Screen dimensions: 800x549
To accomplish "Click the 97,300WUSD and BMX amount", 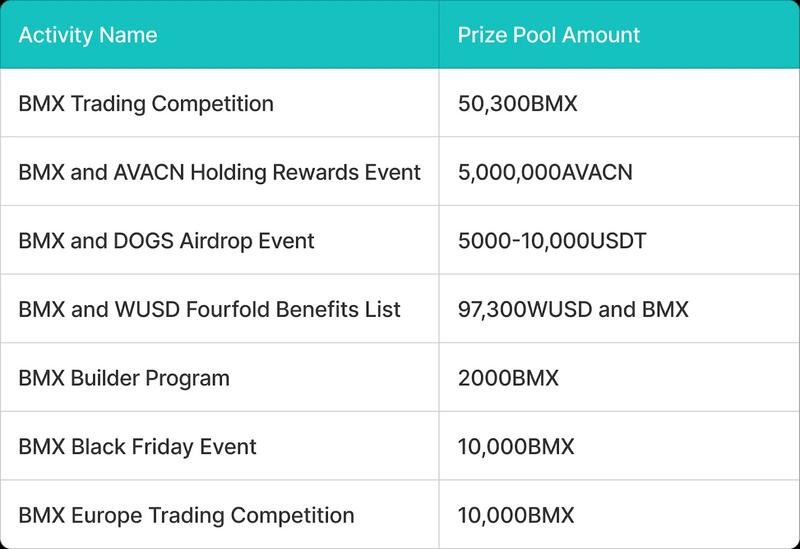I will click(x=573, y=309).
